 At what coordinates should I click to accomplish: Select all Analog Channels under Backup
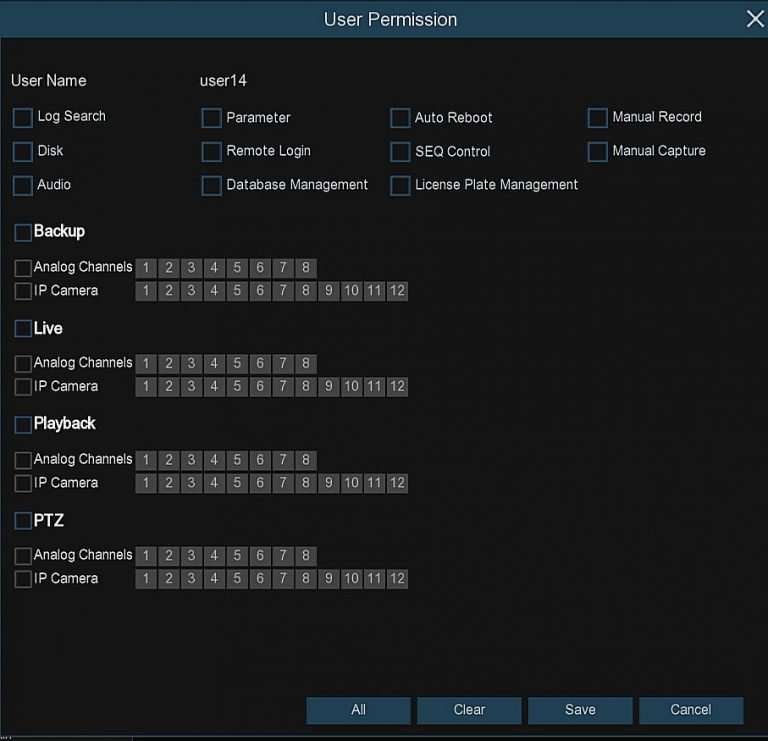pyautogui.click(x=23, y=268)
